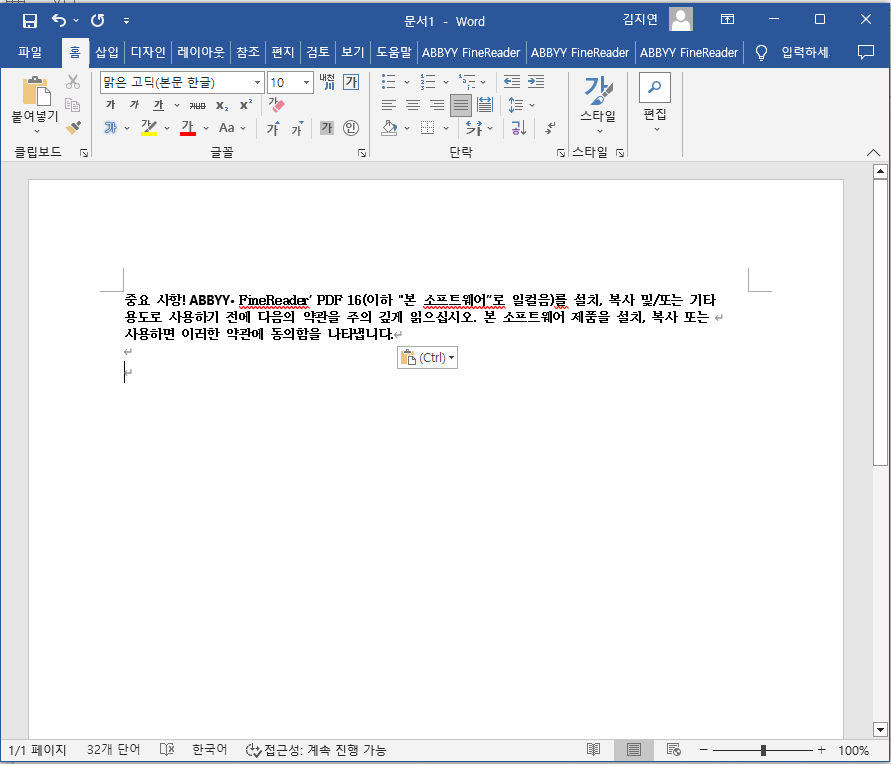
Task: Toggle justified alignment
Action: tap(461, 105)
